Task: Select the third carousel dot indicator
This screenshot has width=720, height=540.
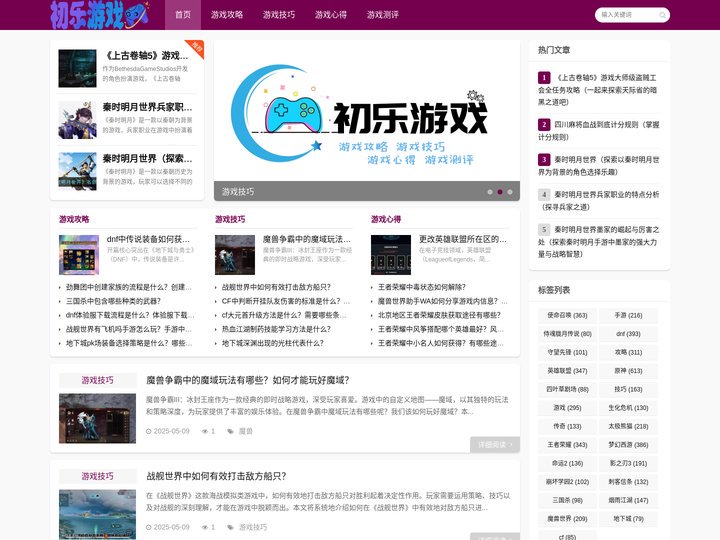Action: click(x=510, y=192)
